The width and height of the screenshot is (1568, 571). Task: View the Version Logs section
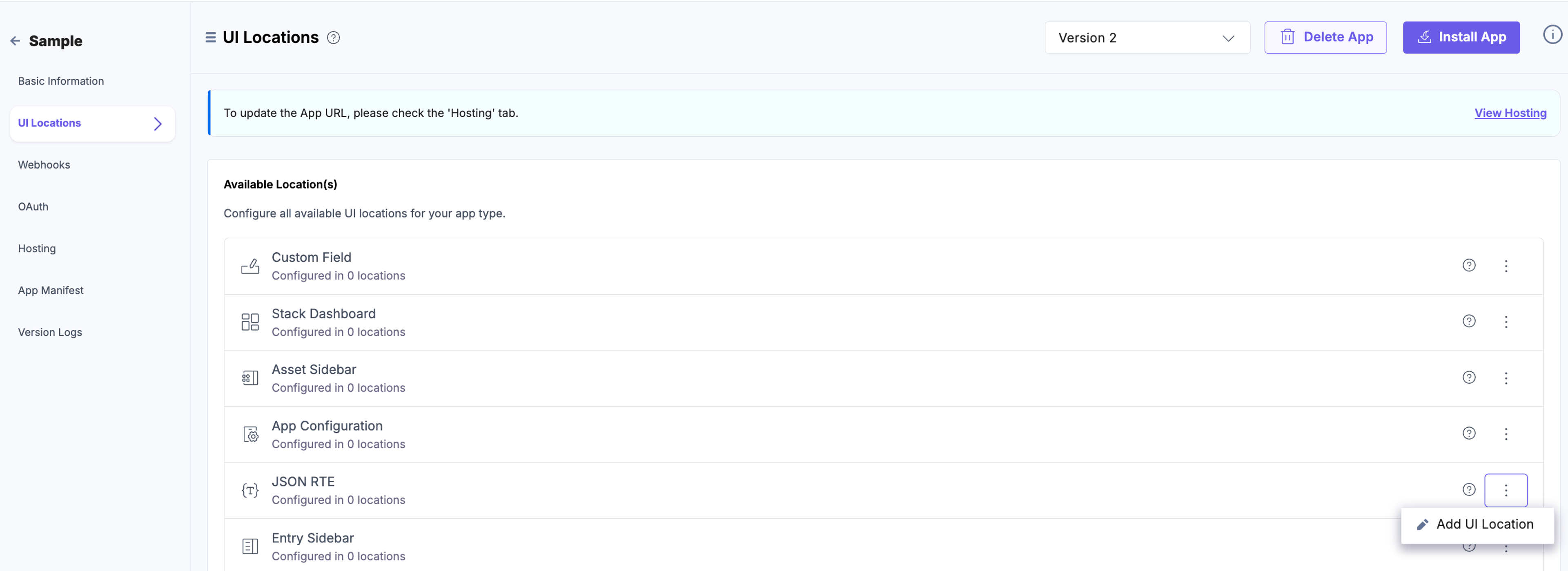tap(50, 332)
